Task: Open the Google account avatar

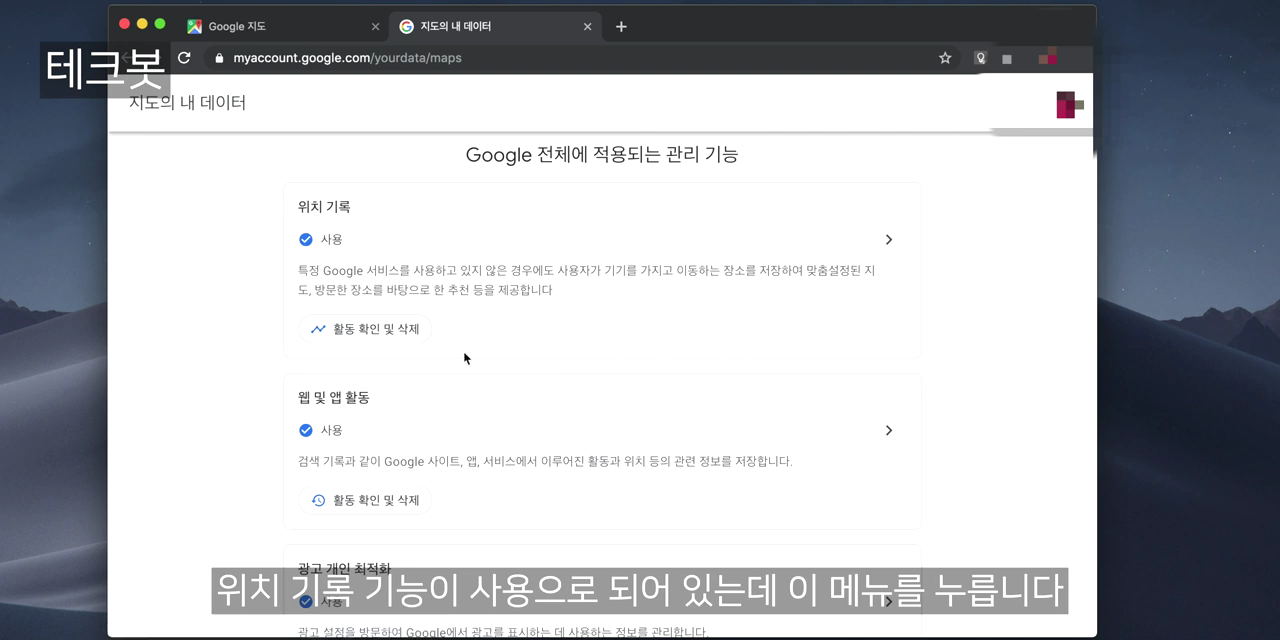Action: click(x=1069, y=104)
